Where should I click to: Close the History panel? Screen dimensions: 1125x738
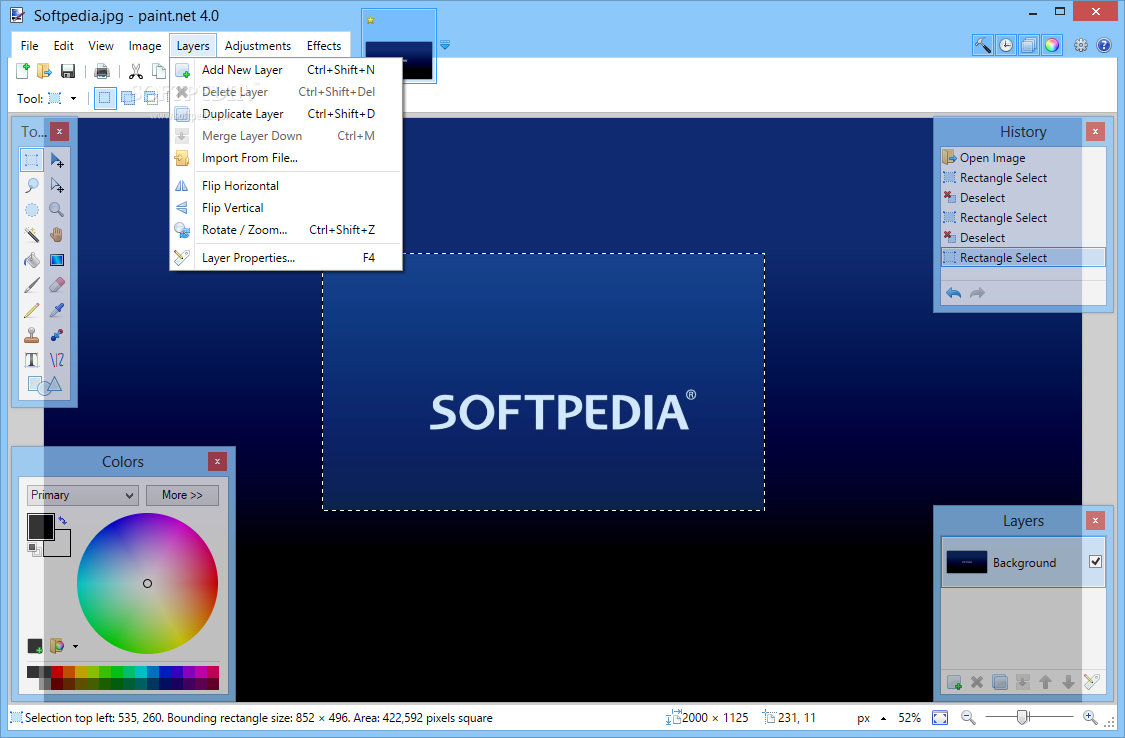pos(1095,131)
